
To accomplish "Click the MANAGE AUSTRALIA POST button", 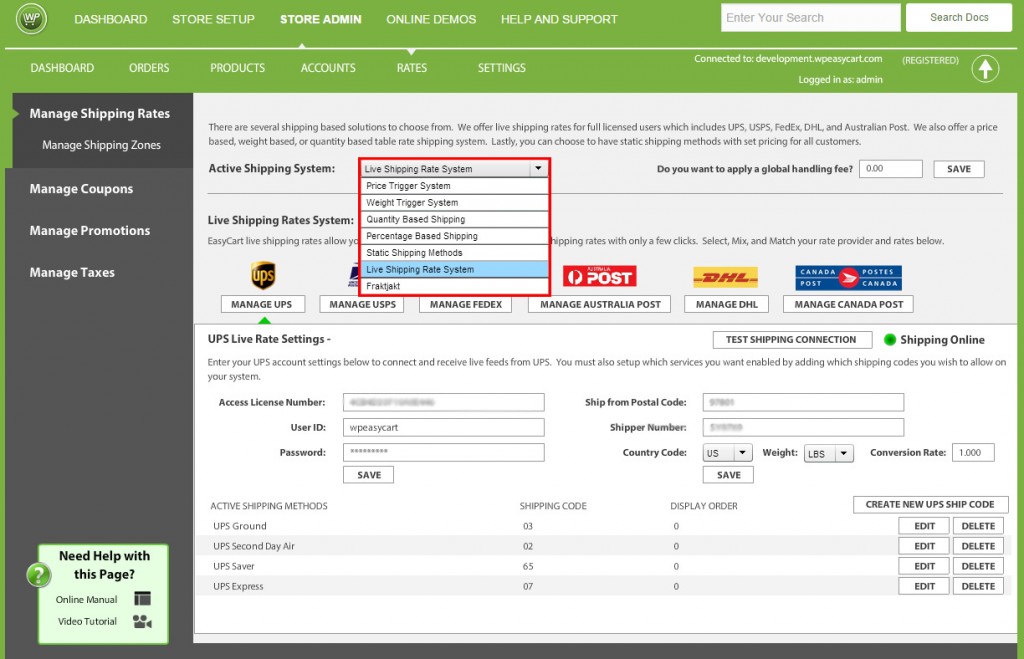I will coord(600,304).
